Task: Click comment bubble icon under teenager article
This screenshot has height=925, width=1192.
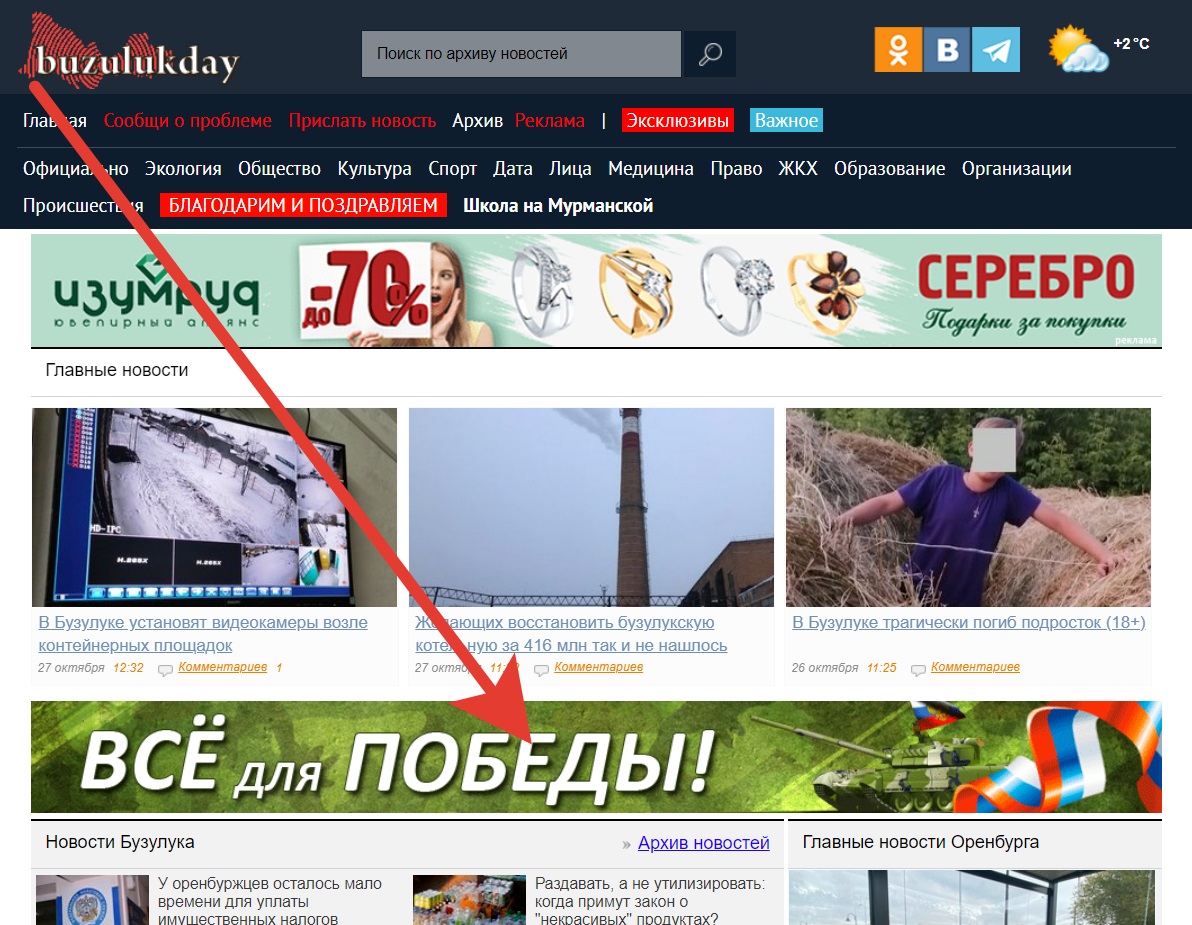Action: (x=918, y=669)
